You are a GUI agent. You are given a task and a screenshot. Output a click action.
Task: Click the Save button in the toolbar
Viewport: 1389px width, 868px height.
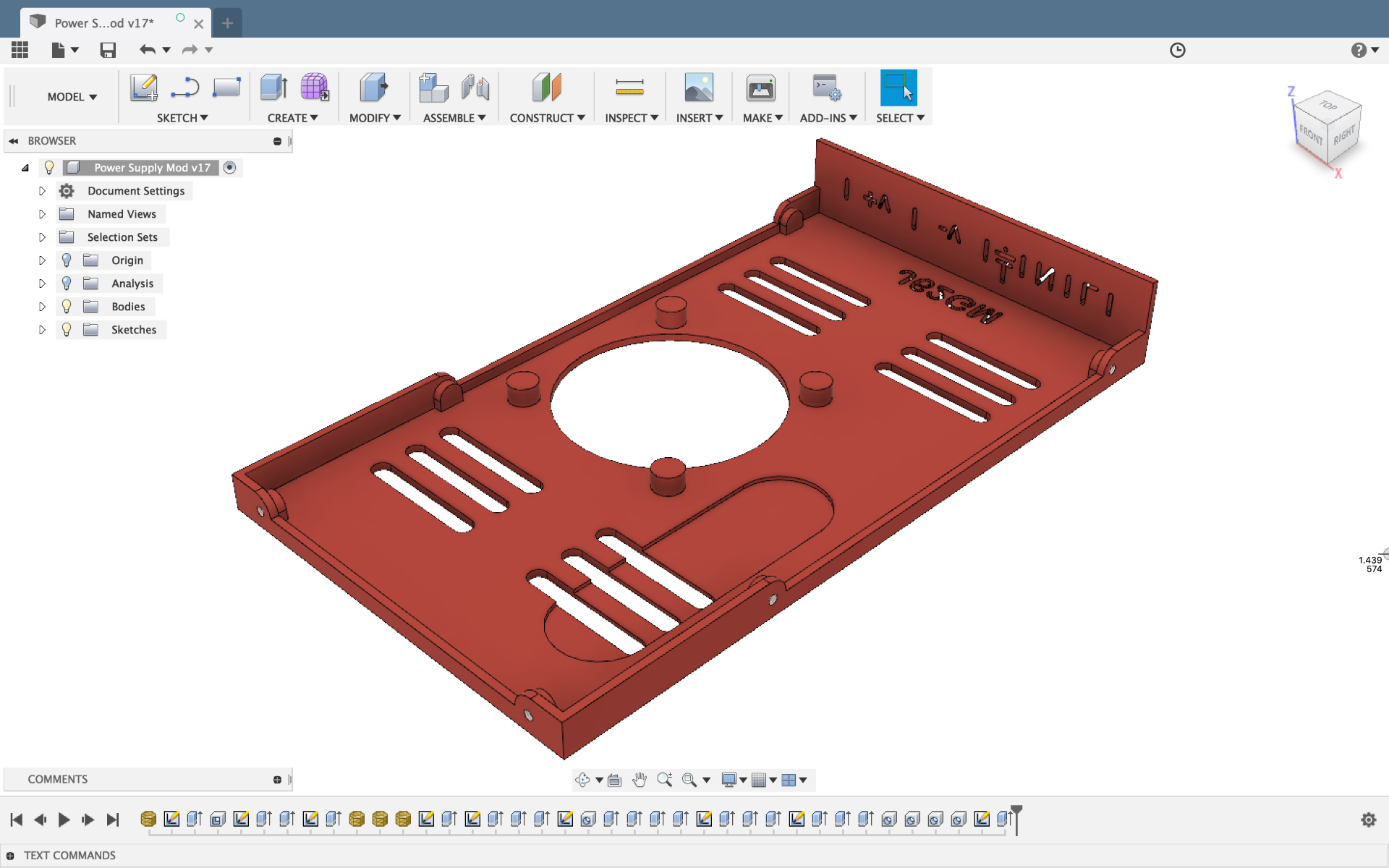pyautogui.click(x=108, y=50)
